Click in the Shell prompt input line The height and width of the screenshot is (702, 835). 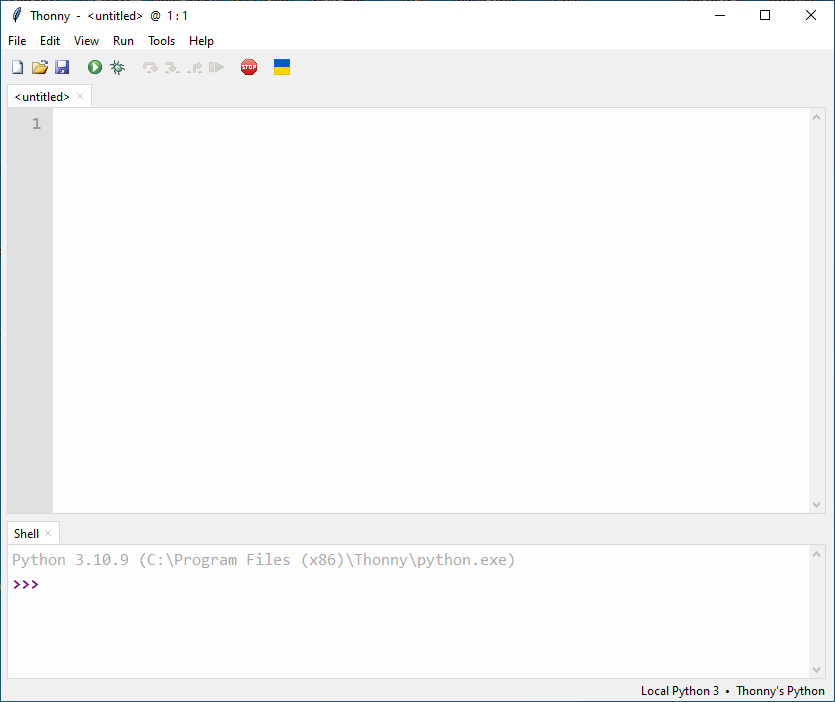(x=400, y=584)
